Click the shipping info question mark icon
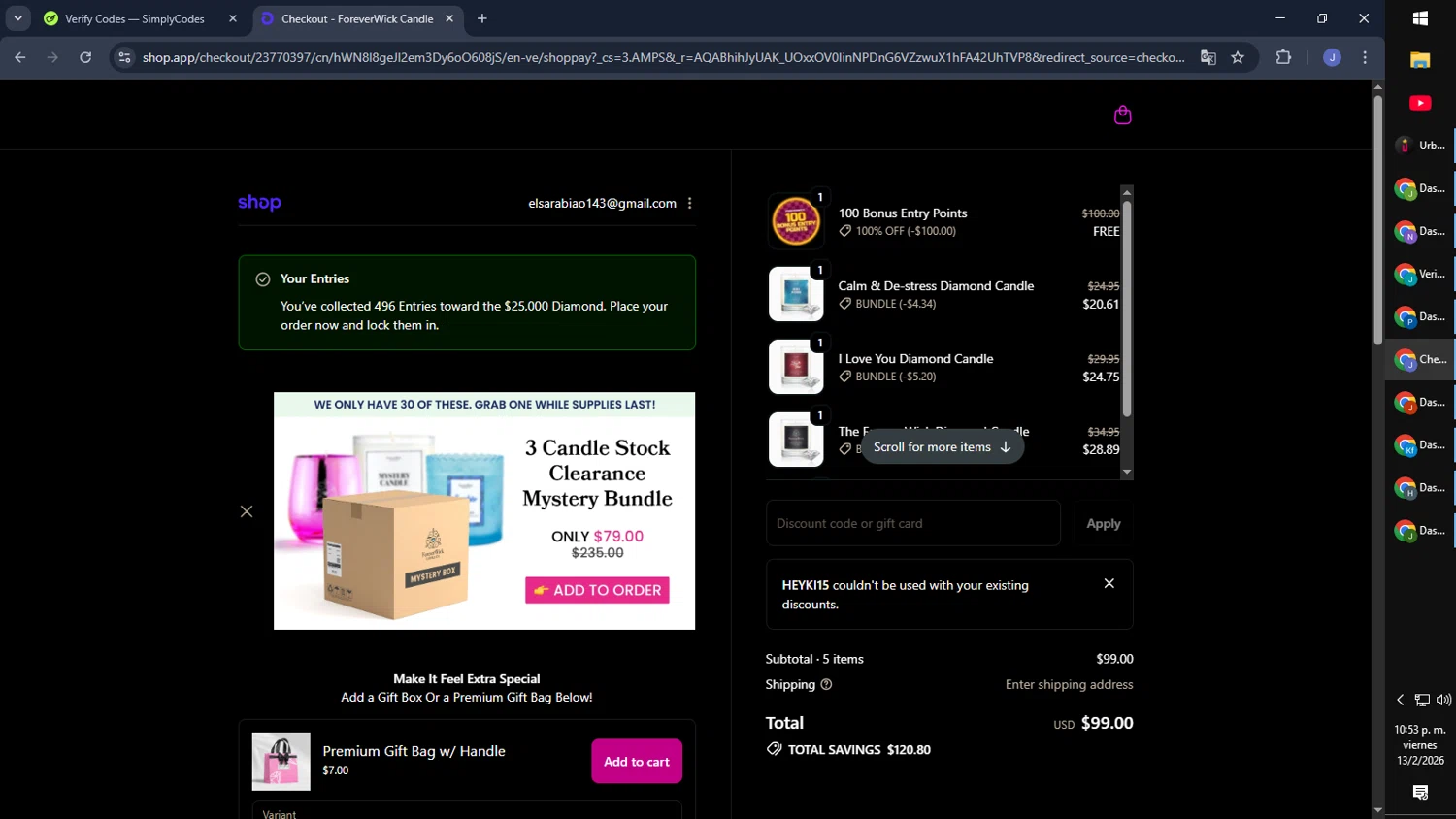Screen dimensions: 1456x819 (826, 684)
